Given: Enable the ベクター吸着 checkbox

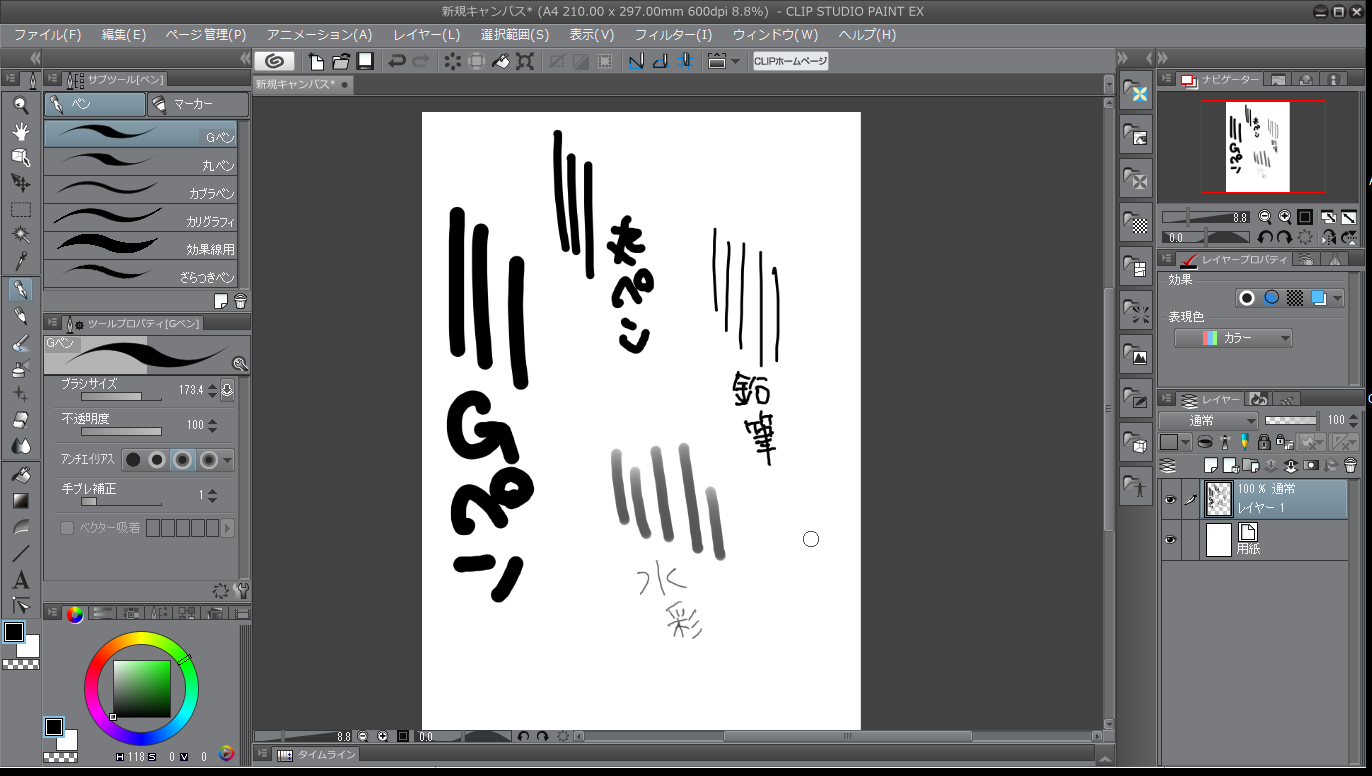Looking at the screenshot, I should click(67, 528).
